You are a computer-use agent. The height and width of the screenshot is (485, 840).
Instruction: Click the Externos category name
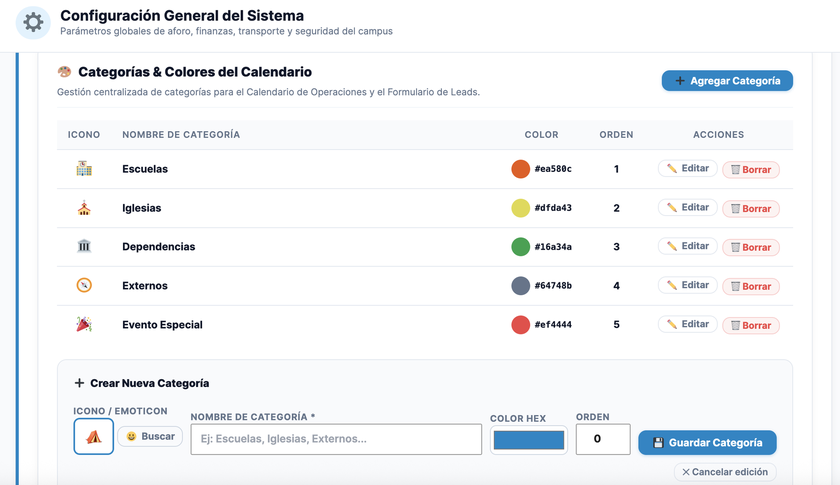click(x=145, y=286)
